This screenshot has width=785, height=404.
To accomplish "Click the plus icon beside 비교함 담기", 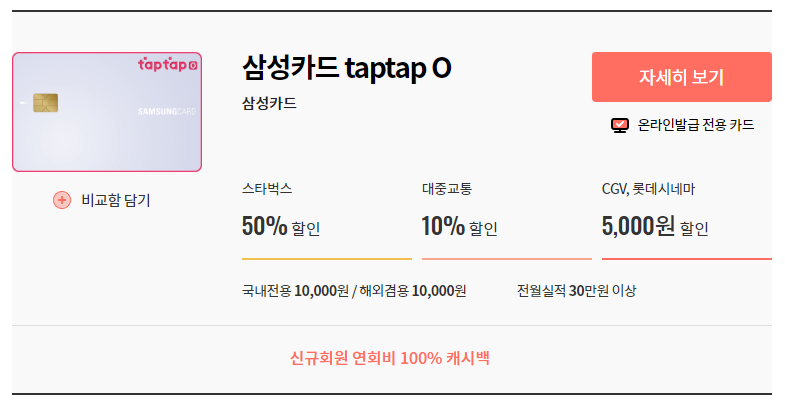I will pos(62,200).
